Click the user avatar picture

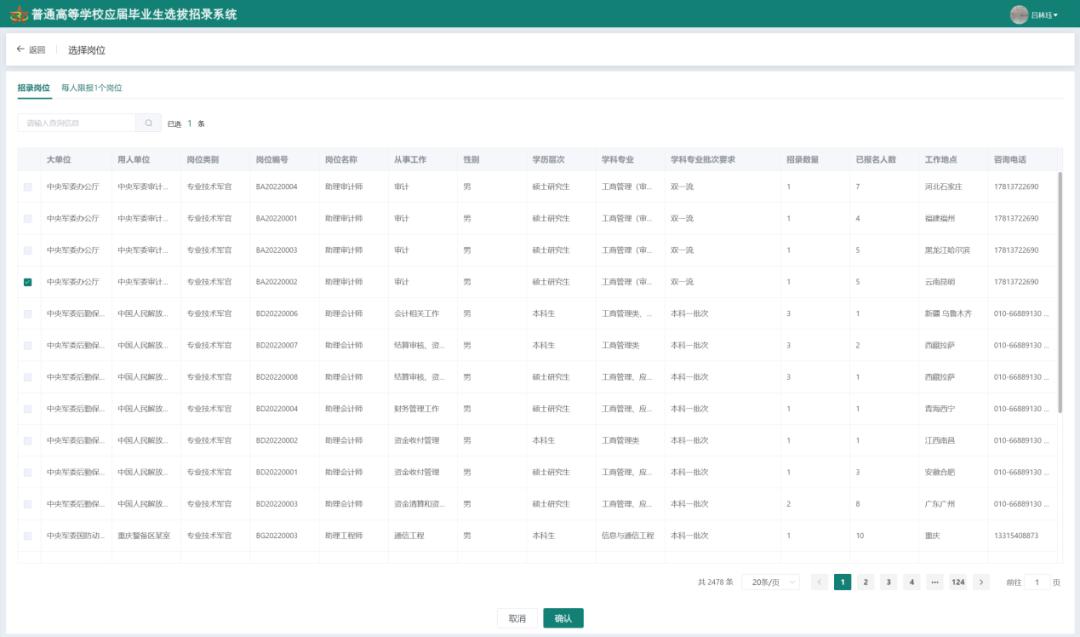tap(1019, 15)
